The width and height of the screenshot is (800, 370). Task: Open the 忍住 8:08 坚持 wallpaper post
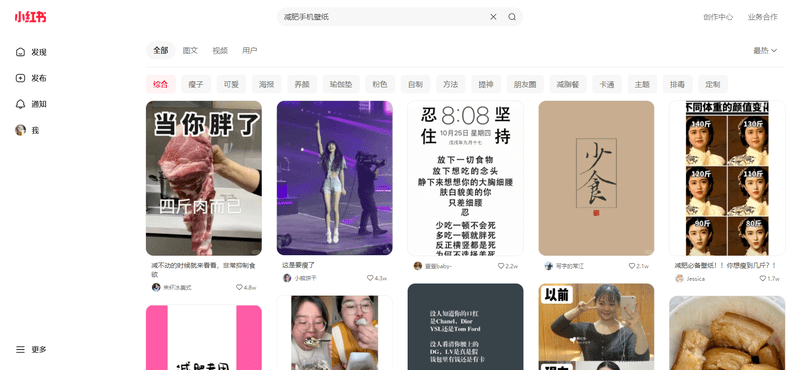tap(465, 178)
